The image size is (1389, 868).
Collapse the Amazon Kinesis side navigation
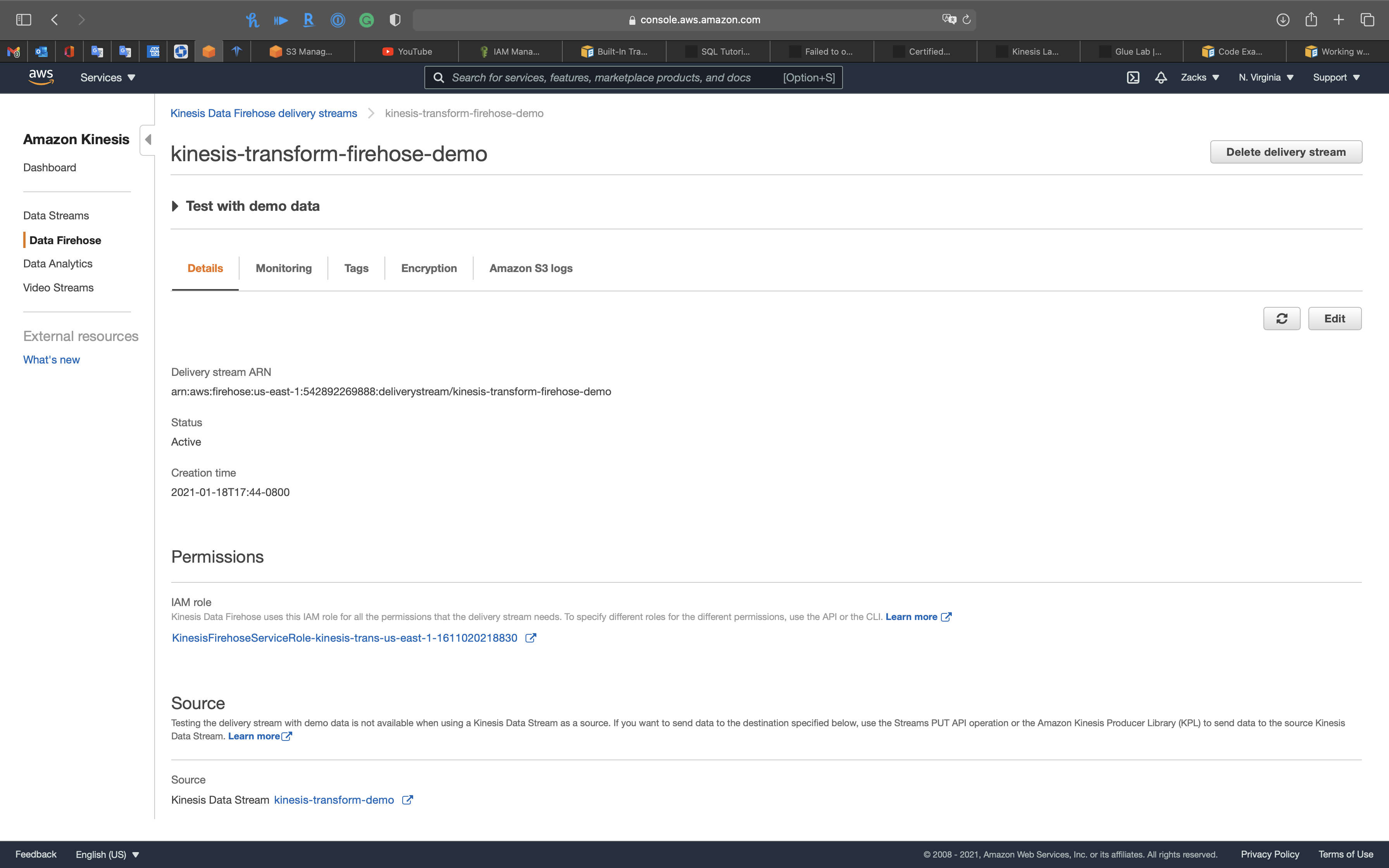[x=148, y=139]
